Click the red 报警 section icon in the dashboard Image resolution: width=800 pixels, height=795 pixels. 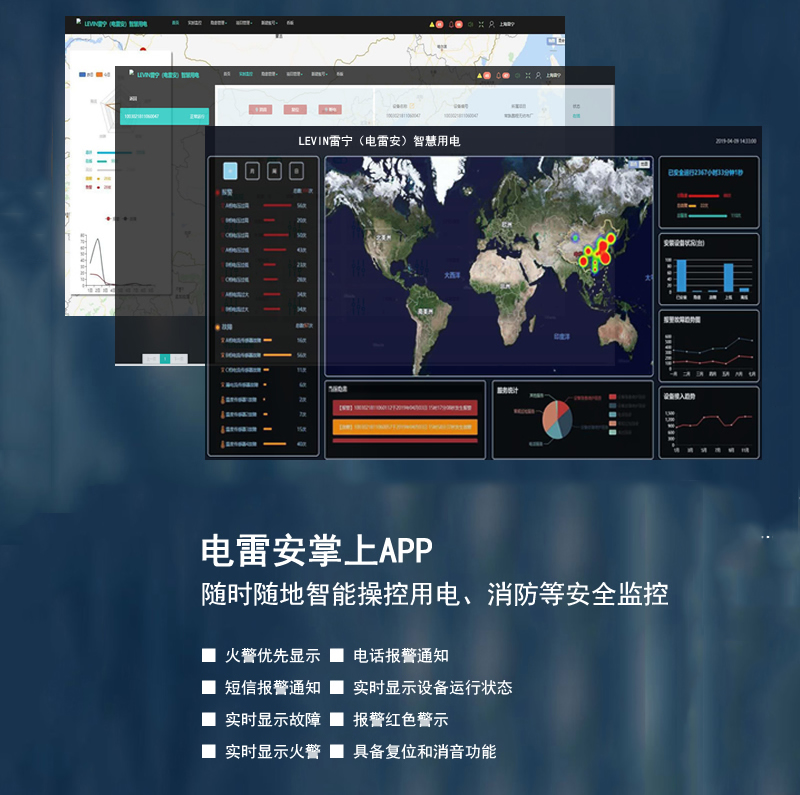(x=218, y=193)
